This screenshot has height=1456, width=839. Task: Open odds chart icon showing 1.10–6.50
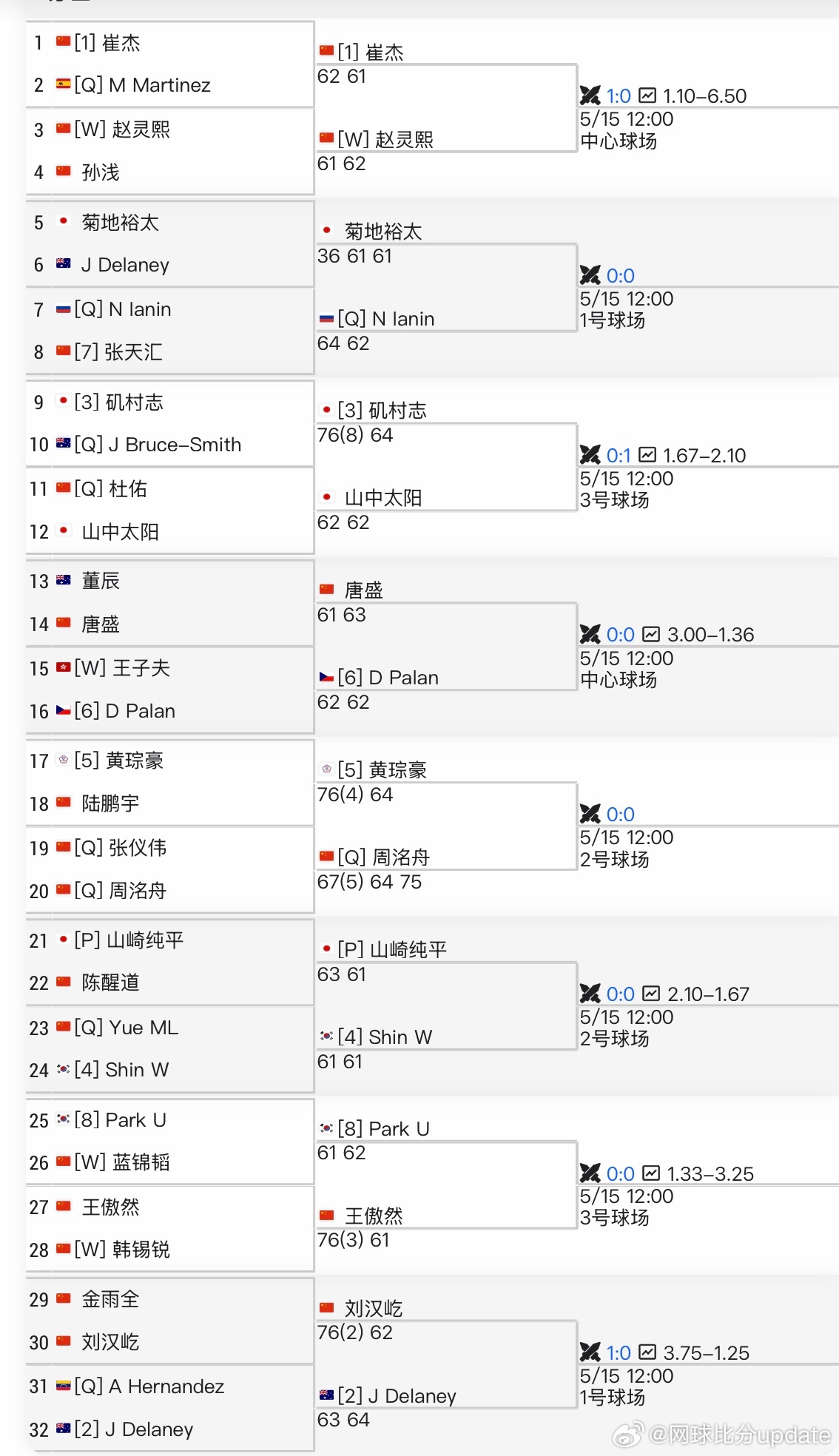(x=647, y=95)
